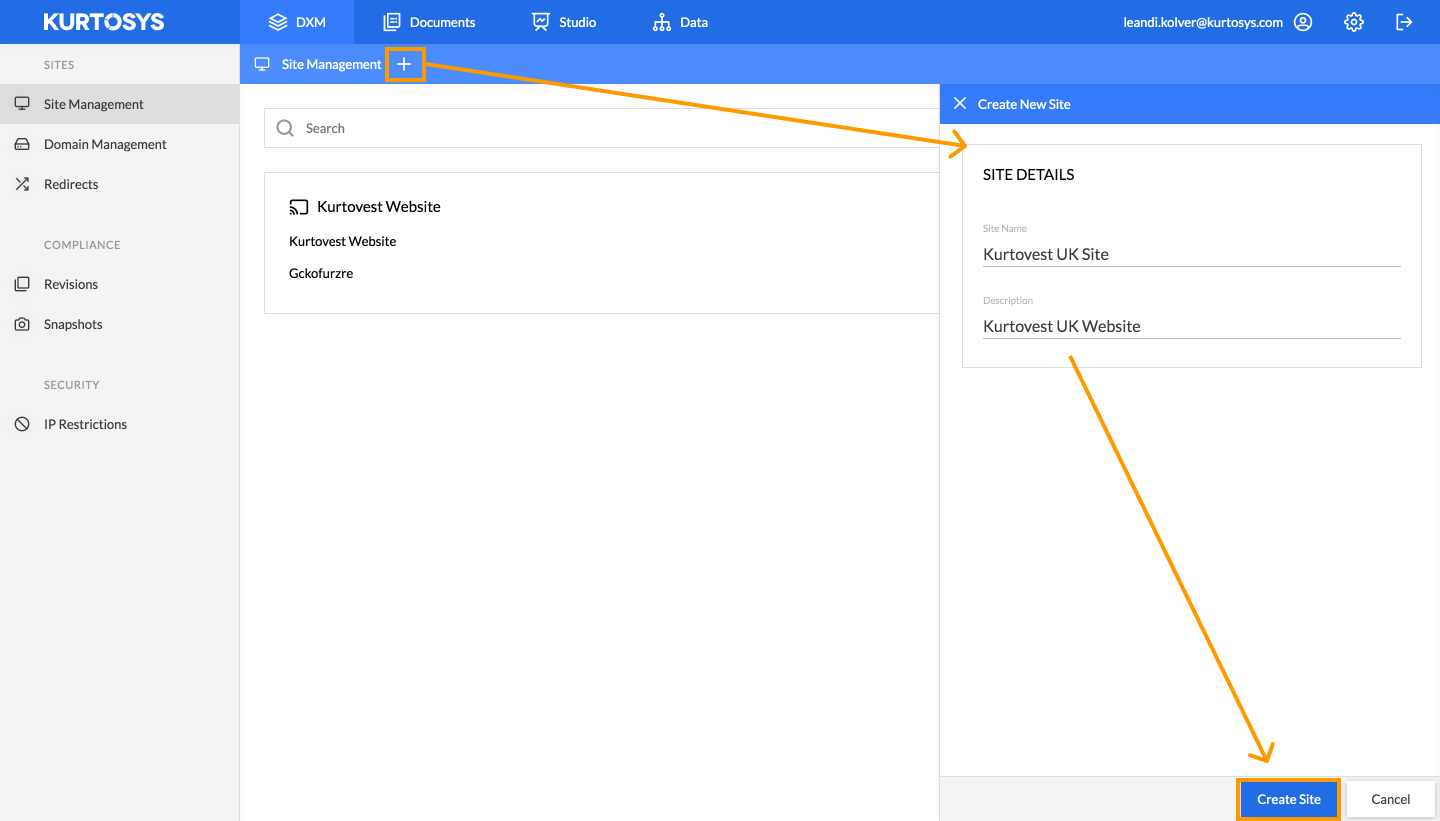Click the Cancel button

tap(1390, 799)
